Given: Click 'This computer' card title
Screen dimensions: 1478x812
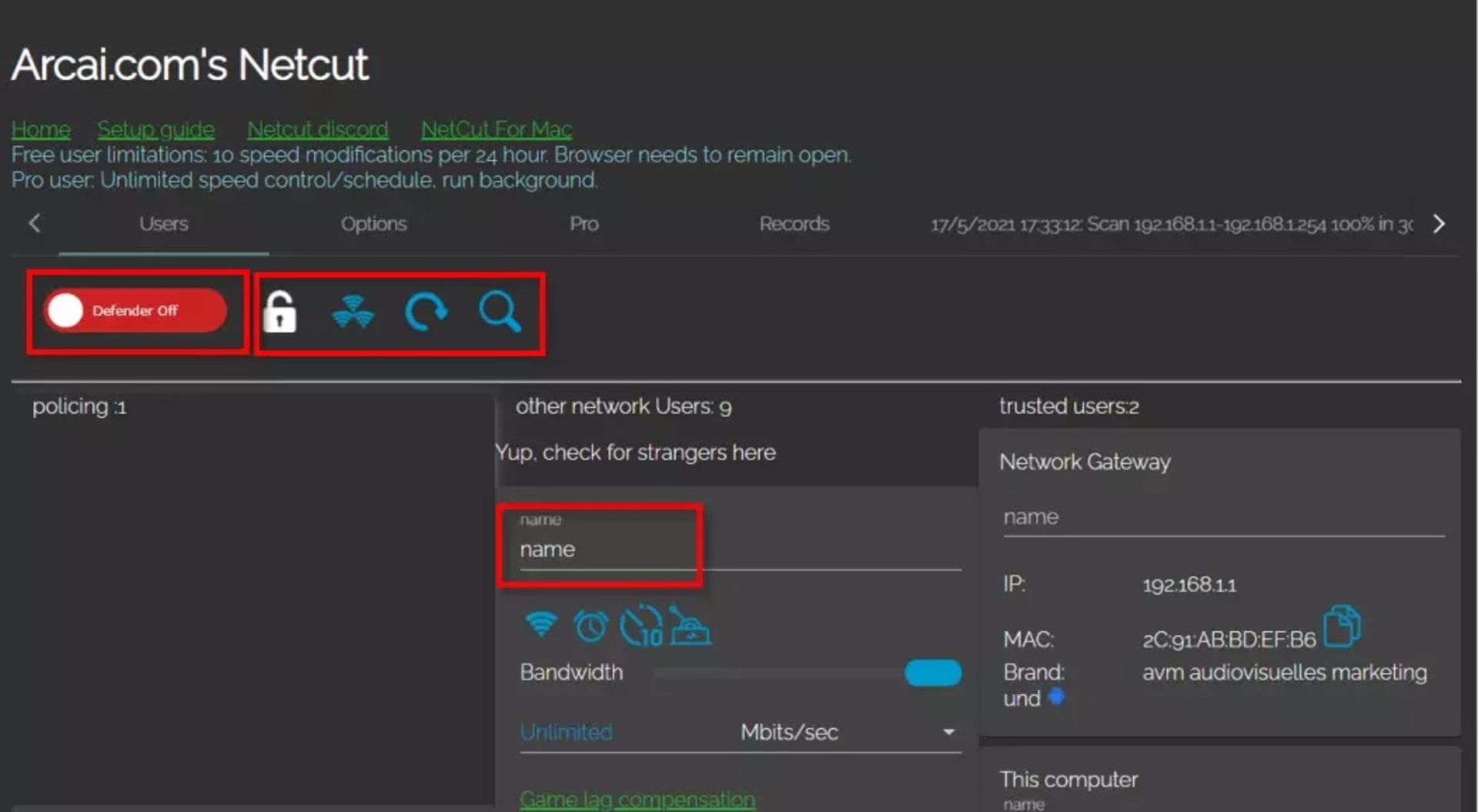Looking at the screenshot, I should pyautogui.click(x=1068, y=780).
